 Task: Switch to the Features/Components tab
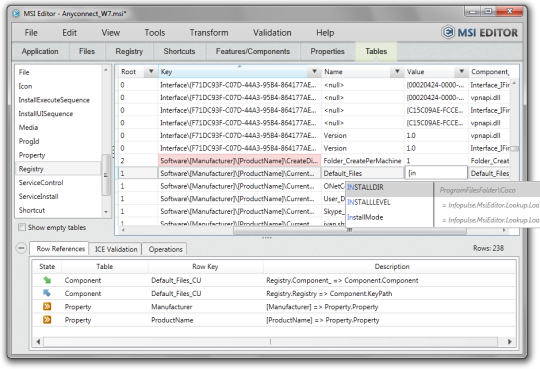coord(253,51)
